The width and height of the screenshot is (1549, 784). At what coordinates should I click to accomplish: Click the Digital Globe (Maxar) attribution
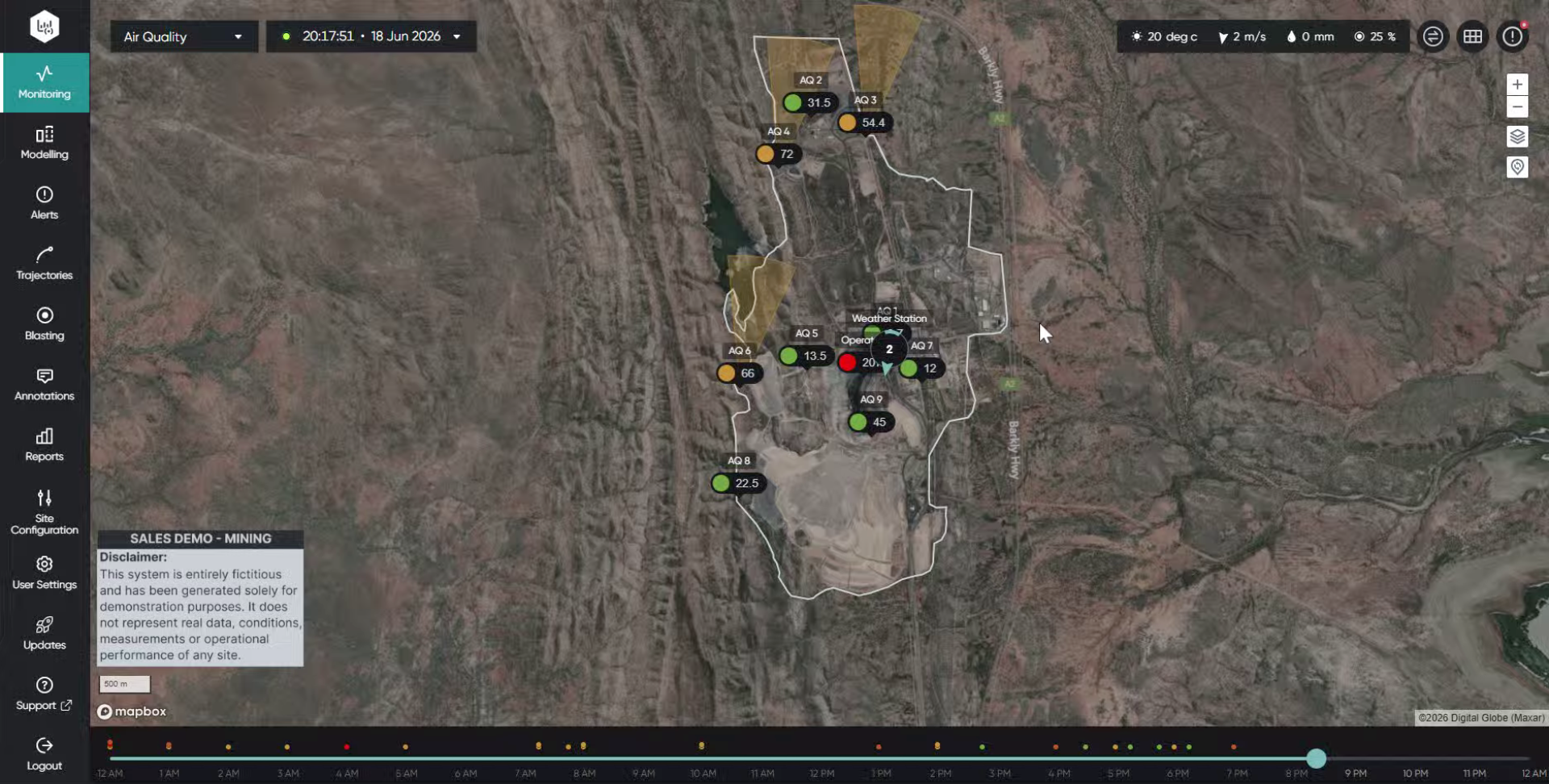[x=1480, y=718]
